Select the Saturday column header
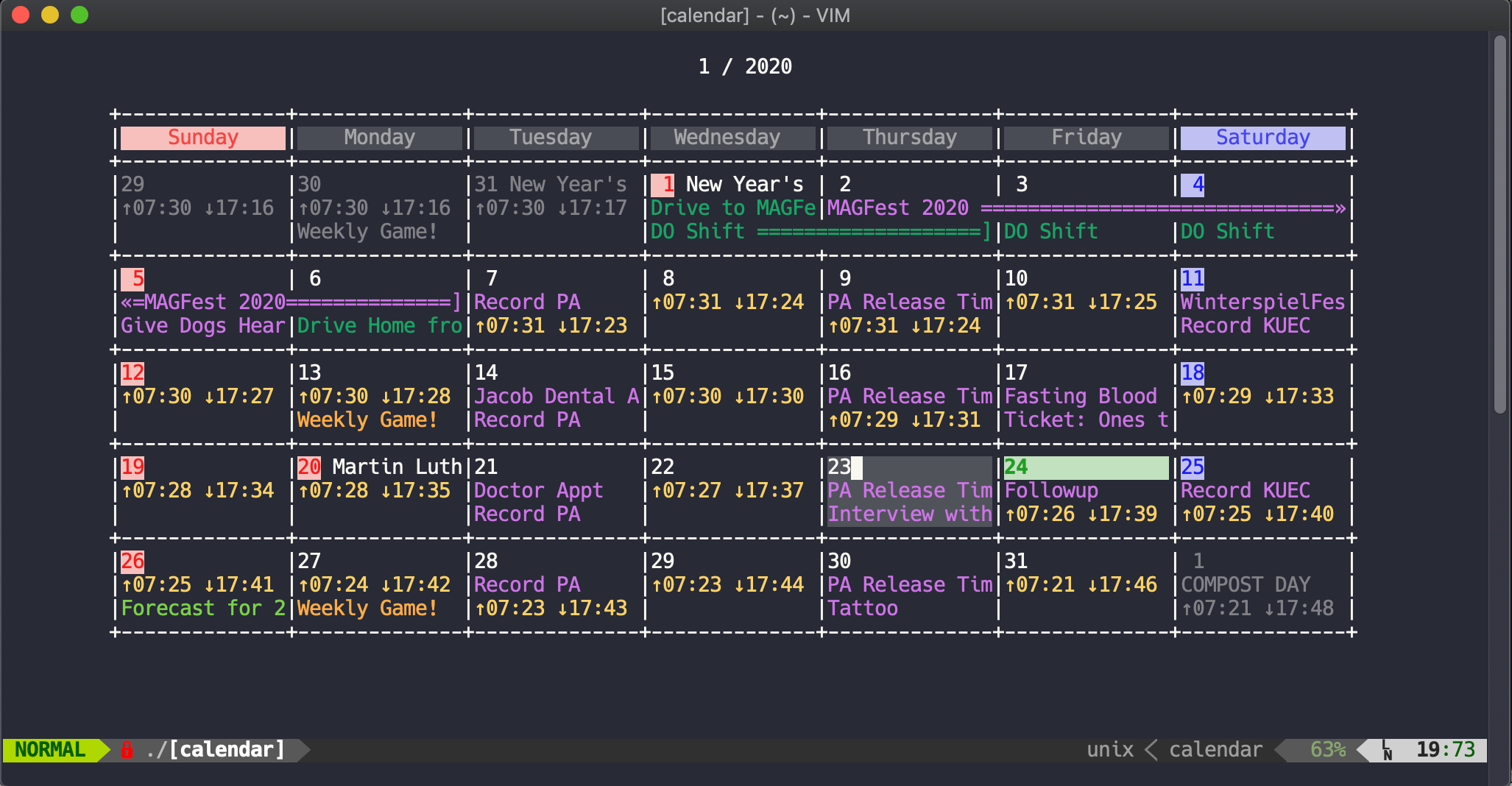Image resolution: width=1512 pixels, height=786 pixels. [x=1262, y=138]
